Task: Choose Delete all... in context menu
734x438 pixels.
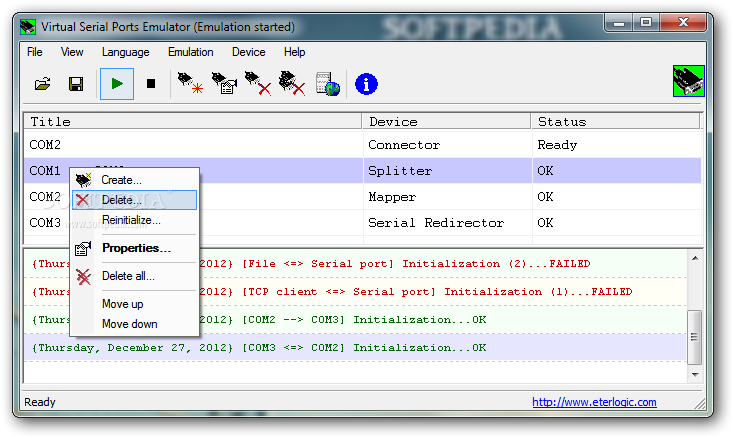Action: tap(134, 276)
